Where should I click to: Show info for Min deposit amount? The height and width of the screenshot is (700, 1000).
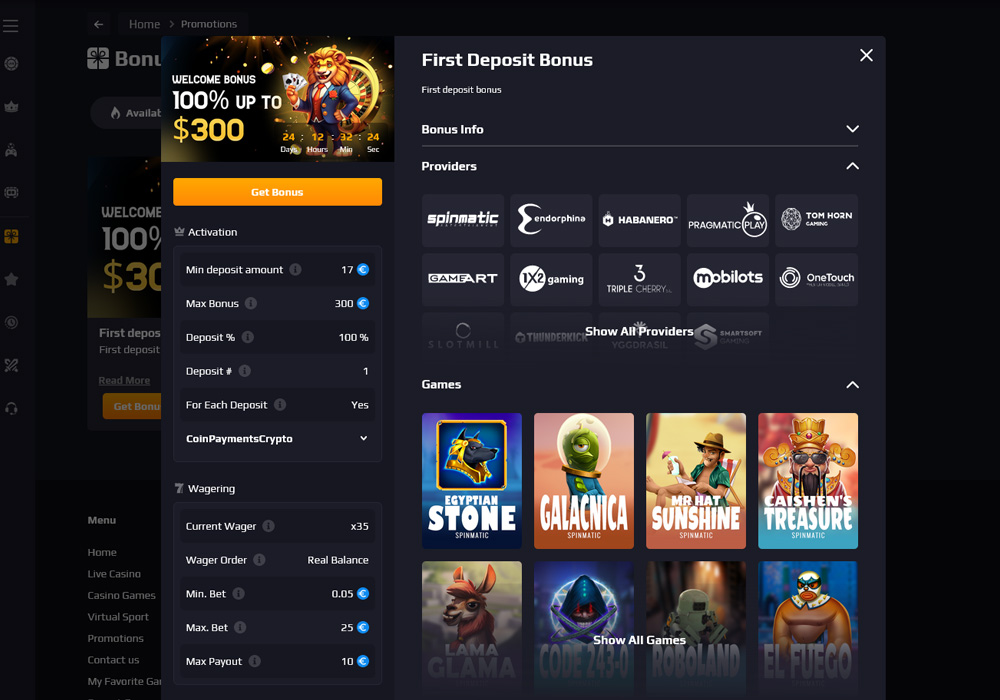295,270
